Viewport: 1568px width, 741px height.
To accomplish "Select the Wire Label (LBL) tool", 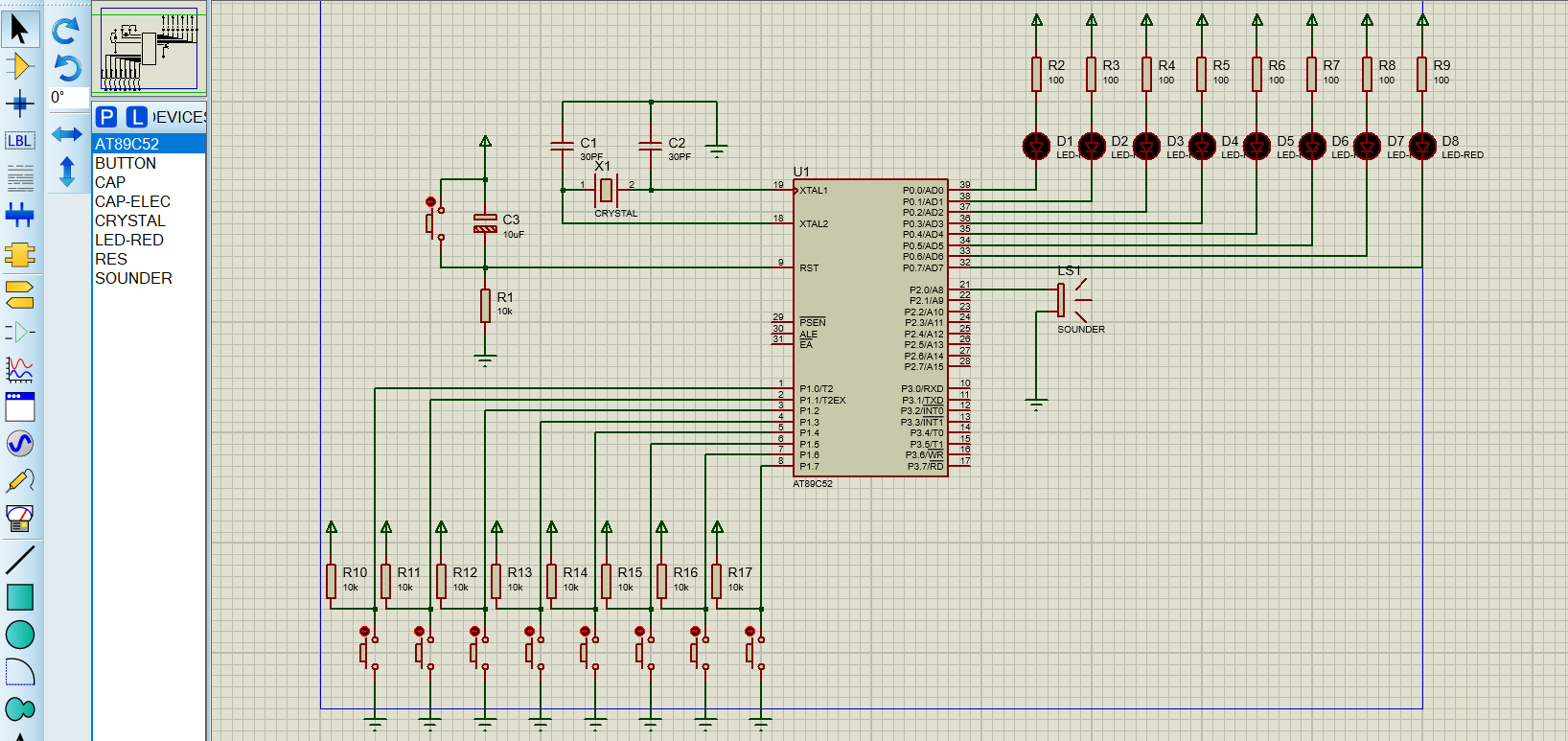I will 20,140.
